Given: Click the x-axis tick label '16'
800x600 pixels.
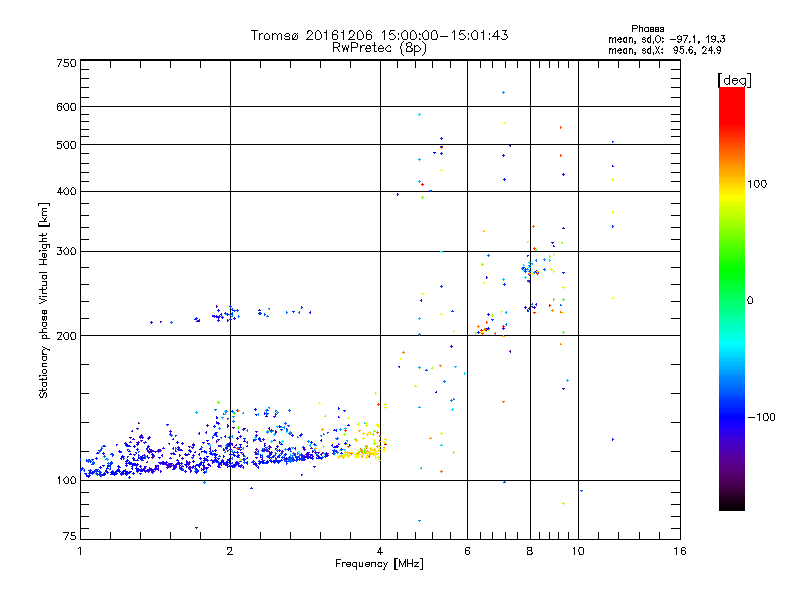Looking at the screenshot, I should [680, 551].
